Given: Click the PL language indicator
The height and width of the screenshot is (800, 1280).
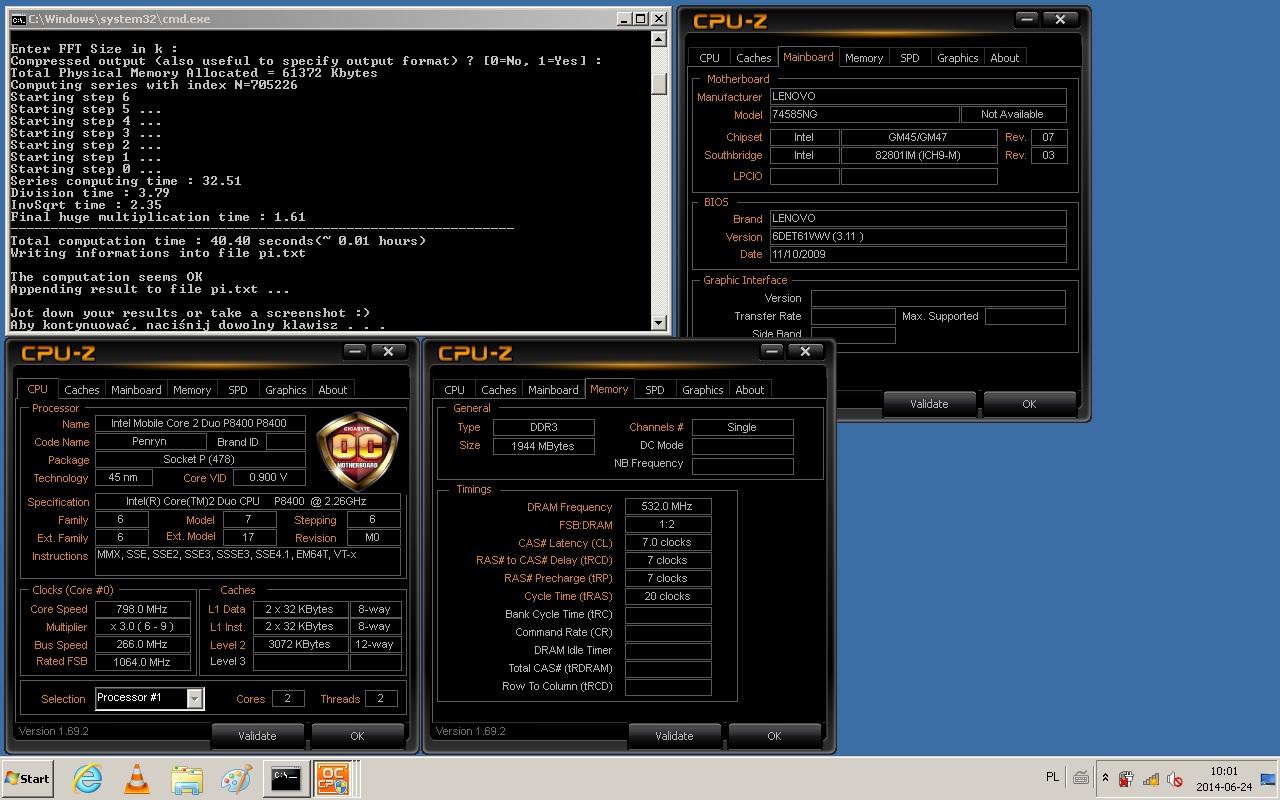Looking at the screenshot, I should click(1053, 777).
